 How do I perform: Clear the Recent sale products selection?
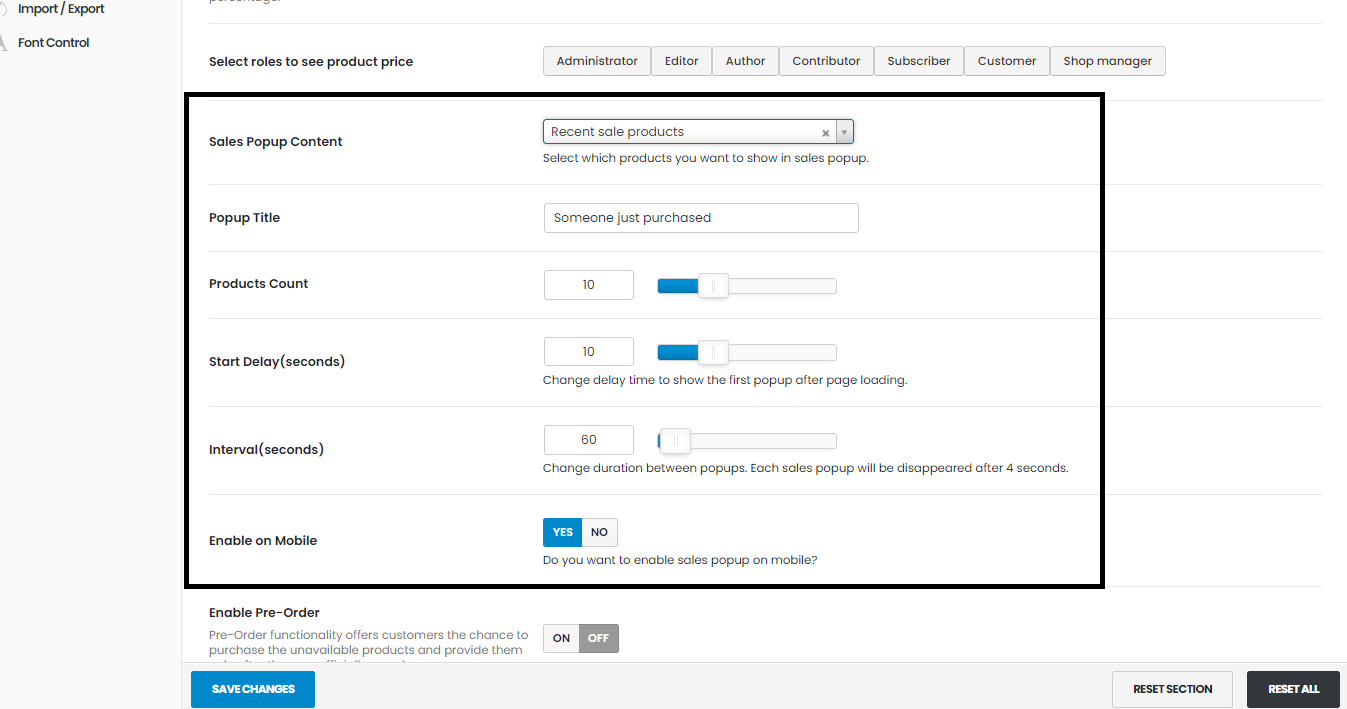click(826, 133)
